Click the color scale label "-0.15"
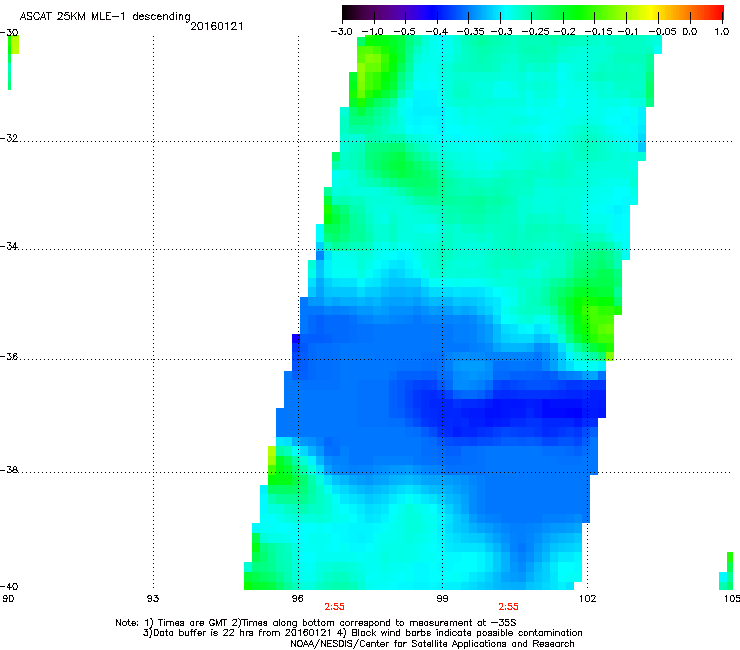 tap(598, 32)
